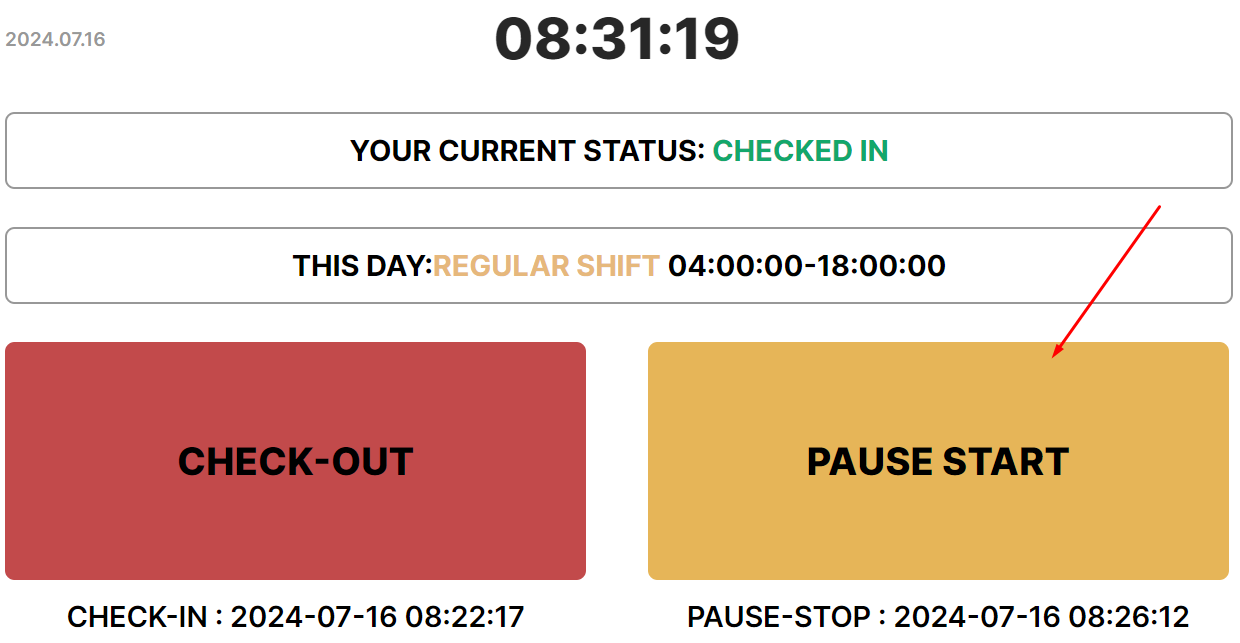Click the REGULAR SHIFT text
The width and height of the screenshot is (1240, 643).
click(x=546, y=266)
